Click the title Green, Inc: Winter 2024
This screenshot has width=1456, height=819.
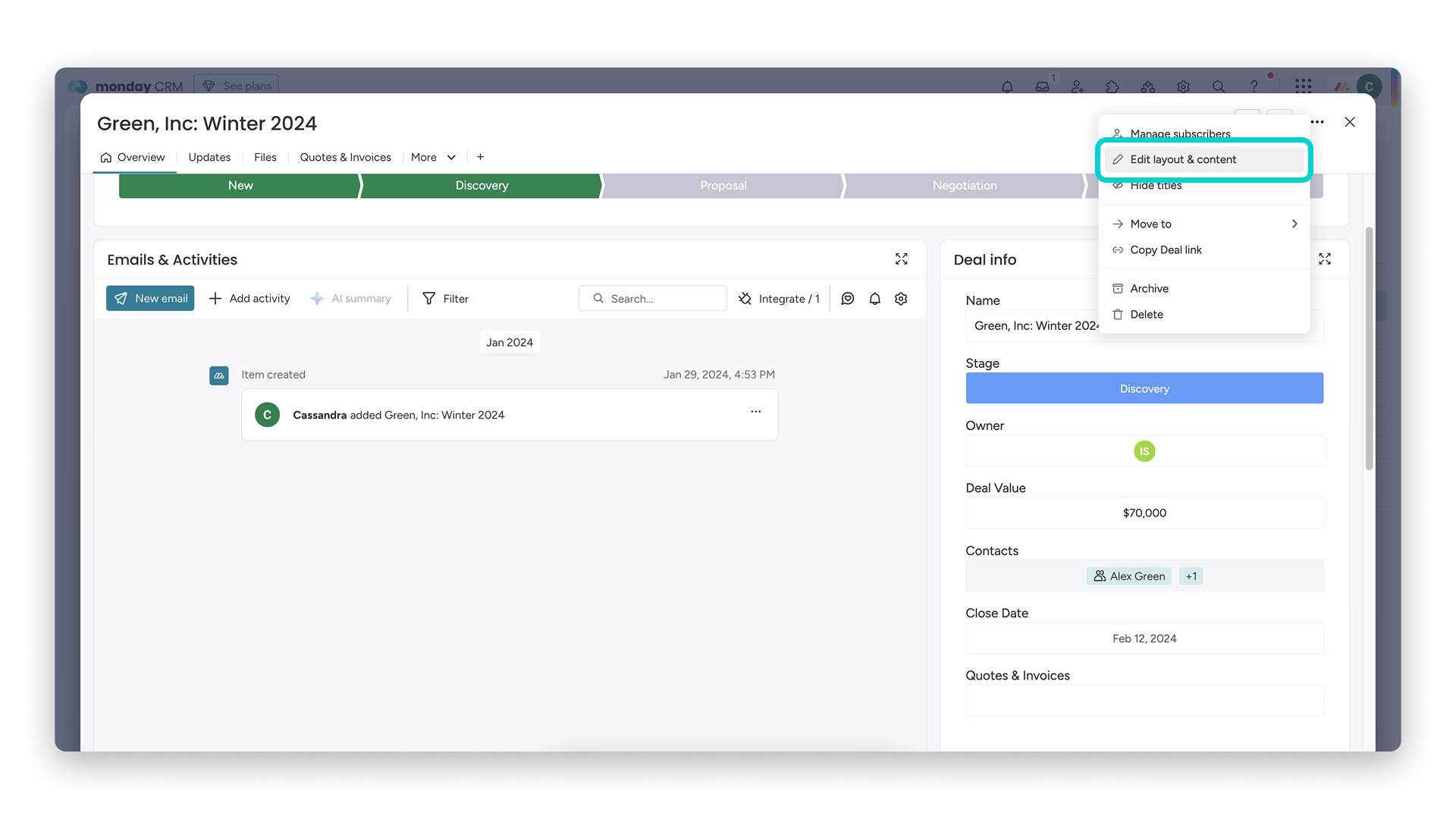click(x=207, y=124)
